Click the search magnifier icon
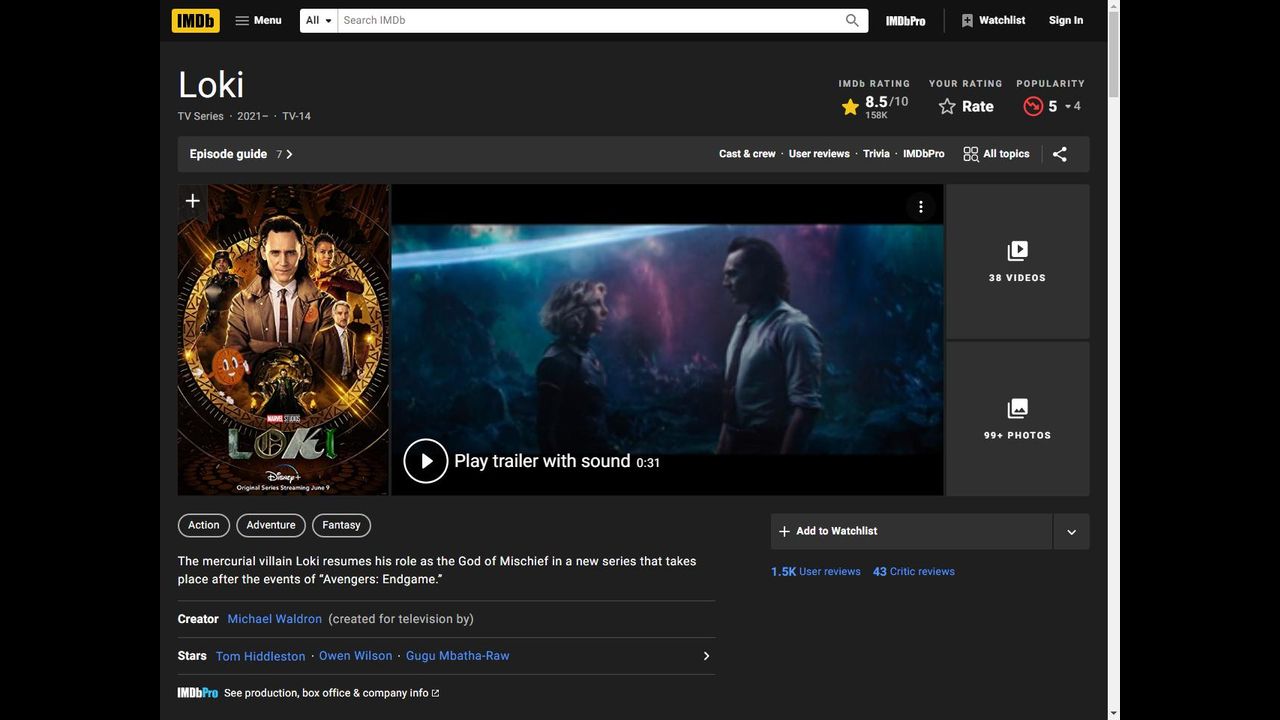Image resolution: width=1280 pixels, height=720 pixels. pos(852,20)
